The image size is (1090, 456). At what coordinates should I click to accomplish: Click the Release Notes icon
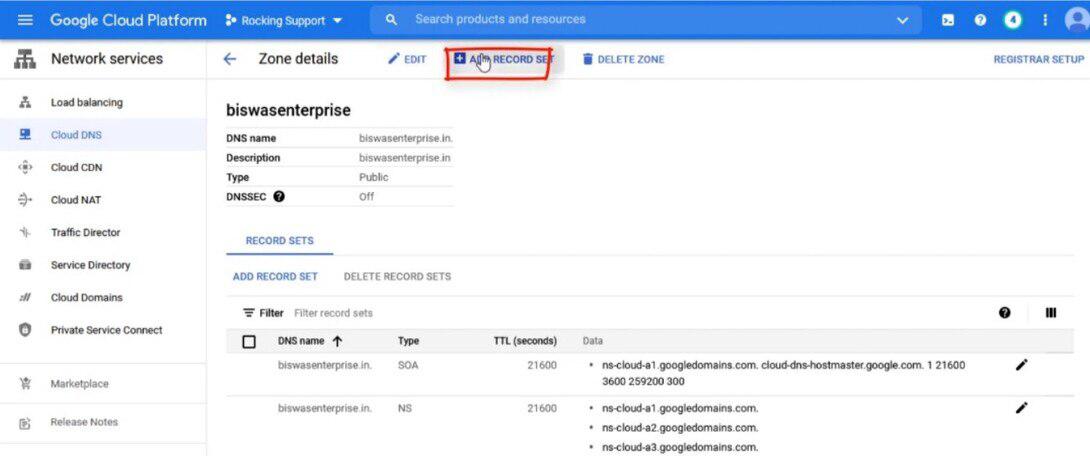tap(25, 423)
